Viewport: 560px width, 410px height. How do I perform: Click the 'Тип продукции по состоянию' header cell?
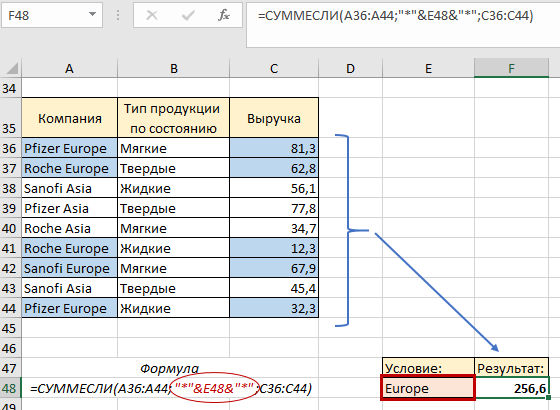(x=174, y=118)
